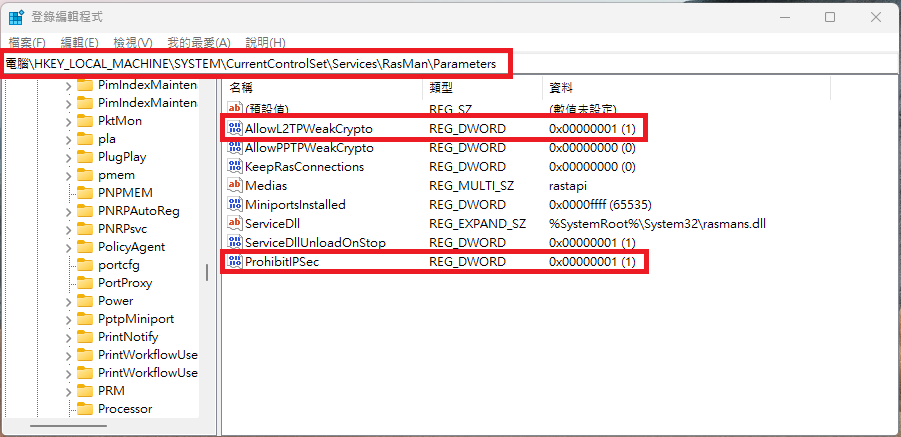Screen dimensions: 901x437
Task: Expand the pla key
Action: [x=68, y=140]
